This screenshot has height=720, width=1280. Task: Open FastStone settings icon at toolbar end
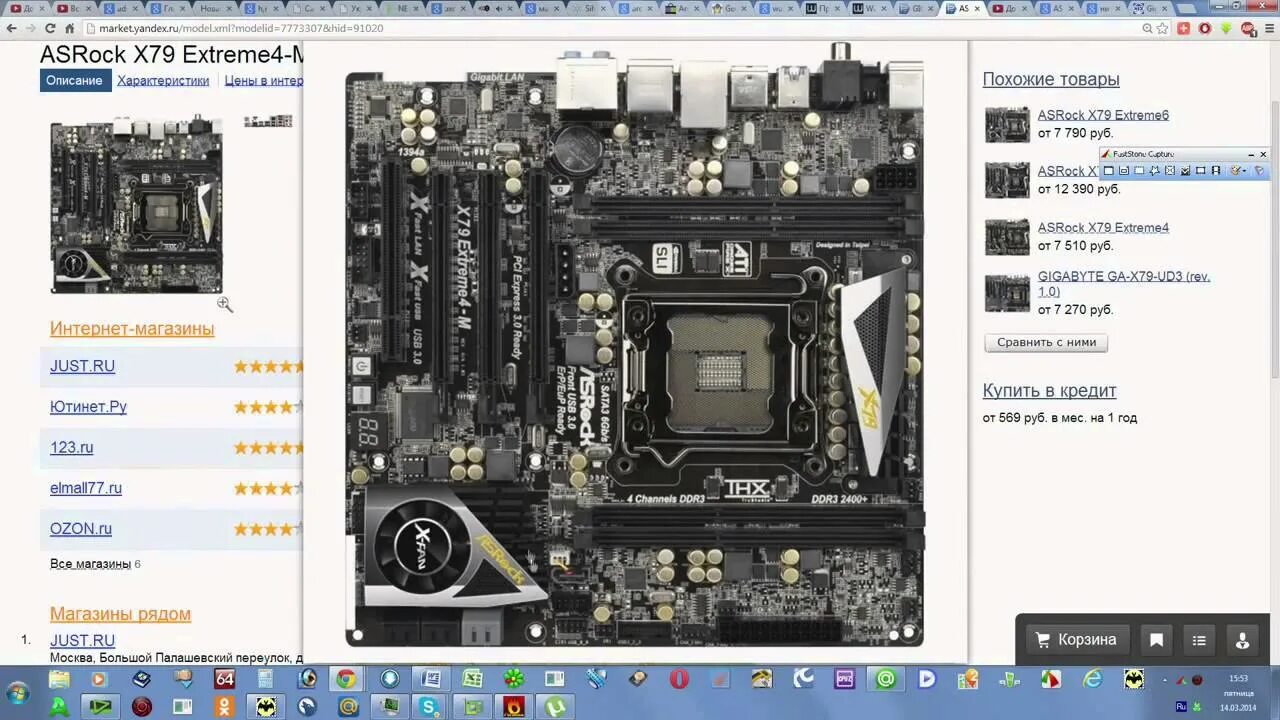[1259, 171]
